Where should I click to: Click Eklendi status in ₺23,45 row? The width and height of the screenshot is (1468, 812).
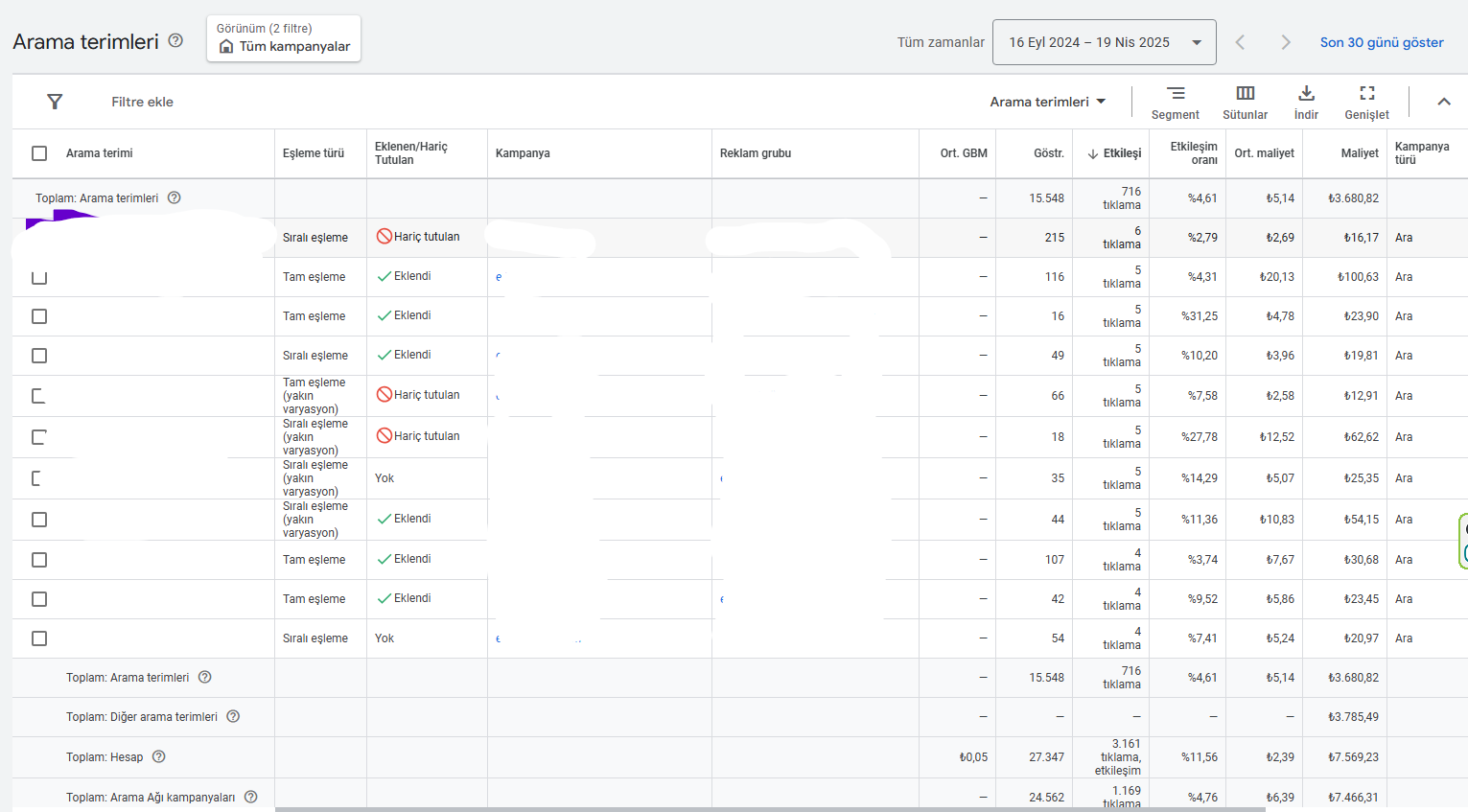404,598
